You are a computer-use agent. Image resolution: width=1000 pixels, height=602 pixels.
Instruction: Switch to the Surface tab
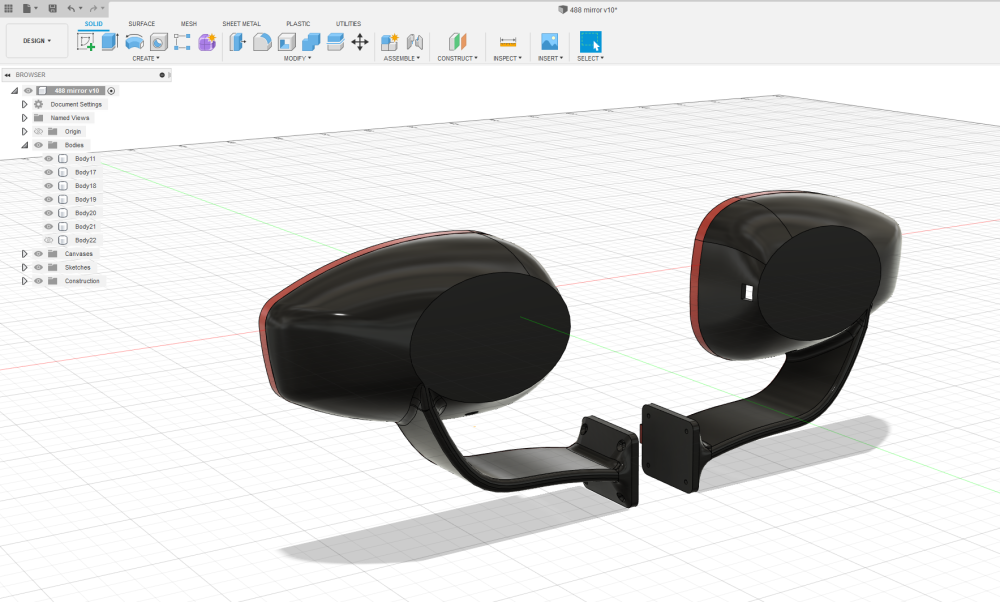(x=141, y=23)
